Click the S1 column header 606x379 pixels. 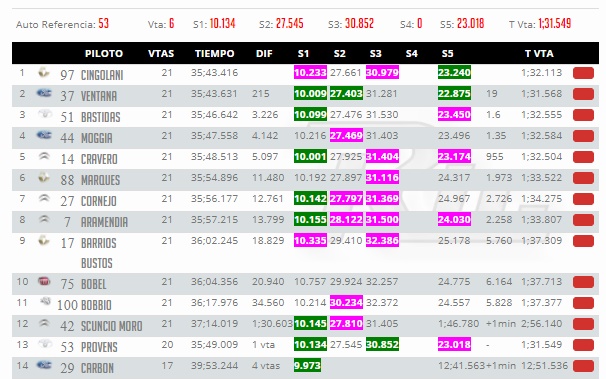tap(303, 53)
